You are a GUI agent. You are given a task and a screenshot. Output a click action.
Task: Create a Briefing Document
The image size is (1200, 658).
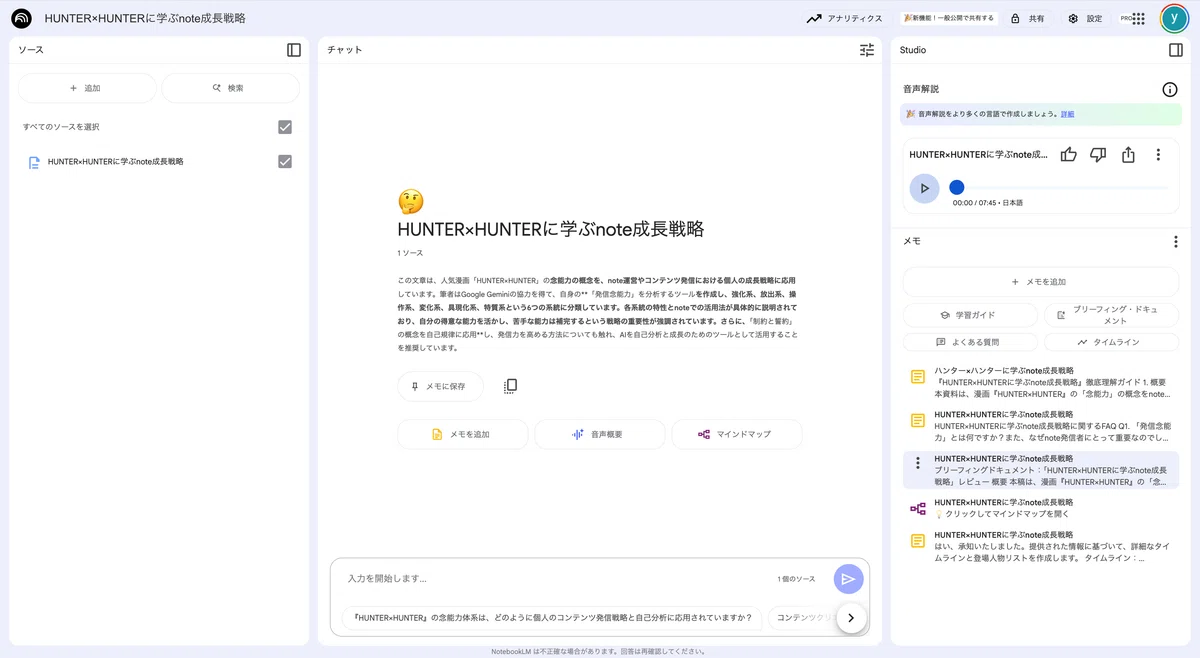[1112, 315]
